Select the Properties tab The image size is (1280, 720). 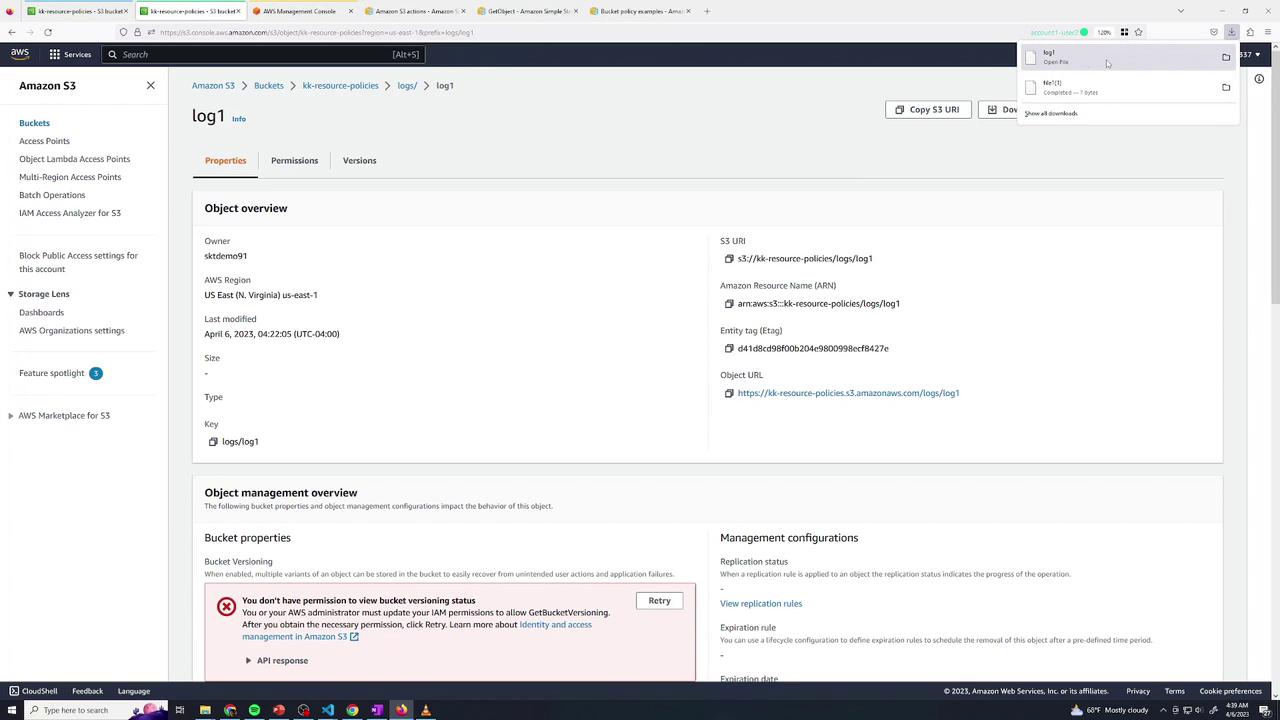coord(225,161)
